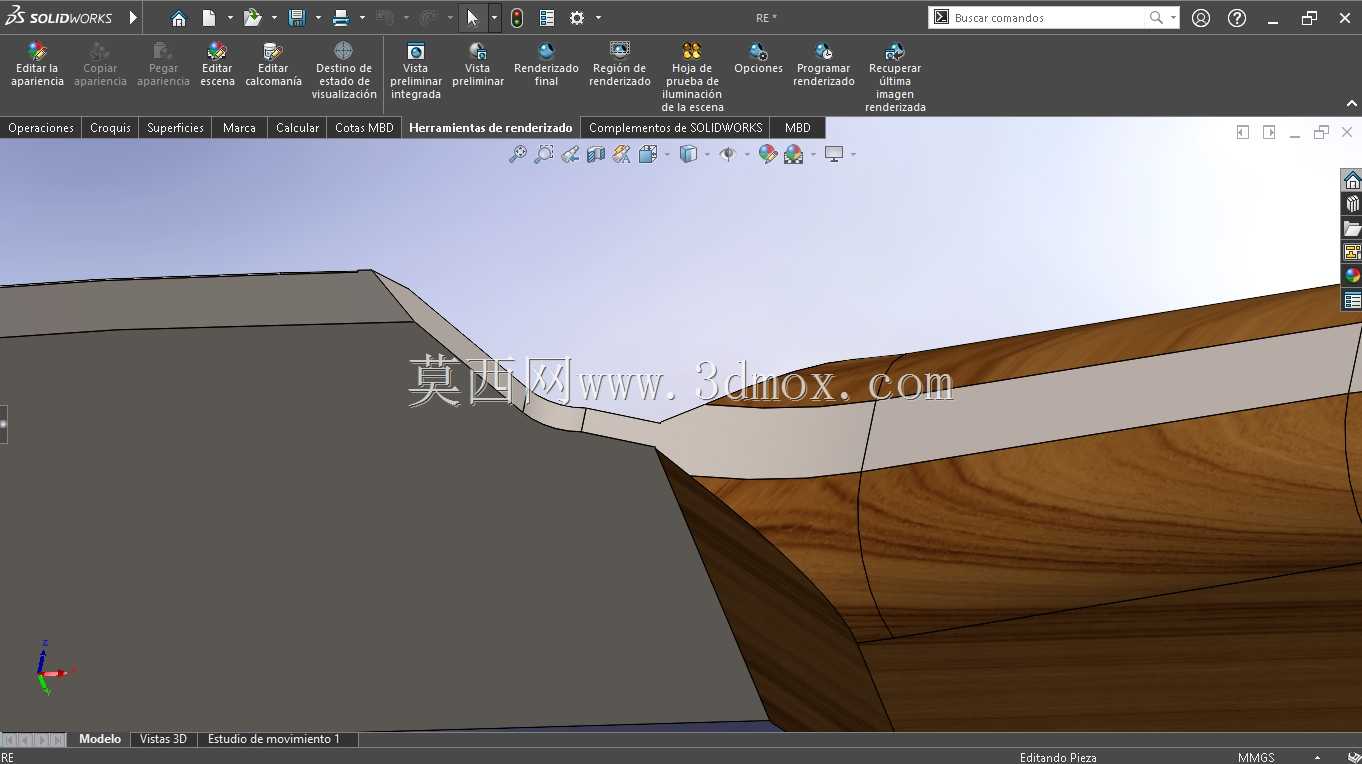
Task: Click Programar renderizado
Action: (x=824, y=64)
